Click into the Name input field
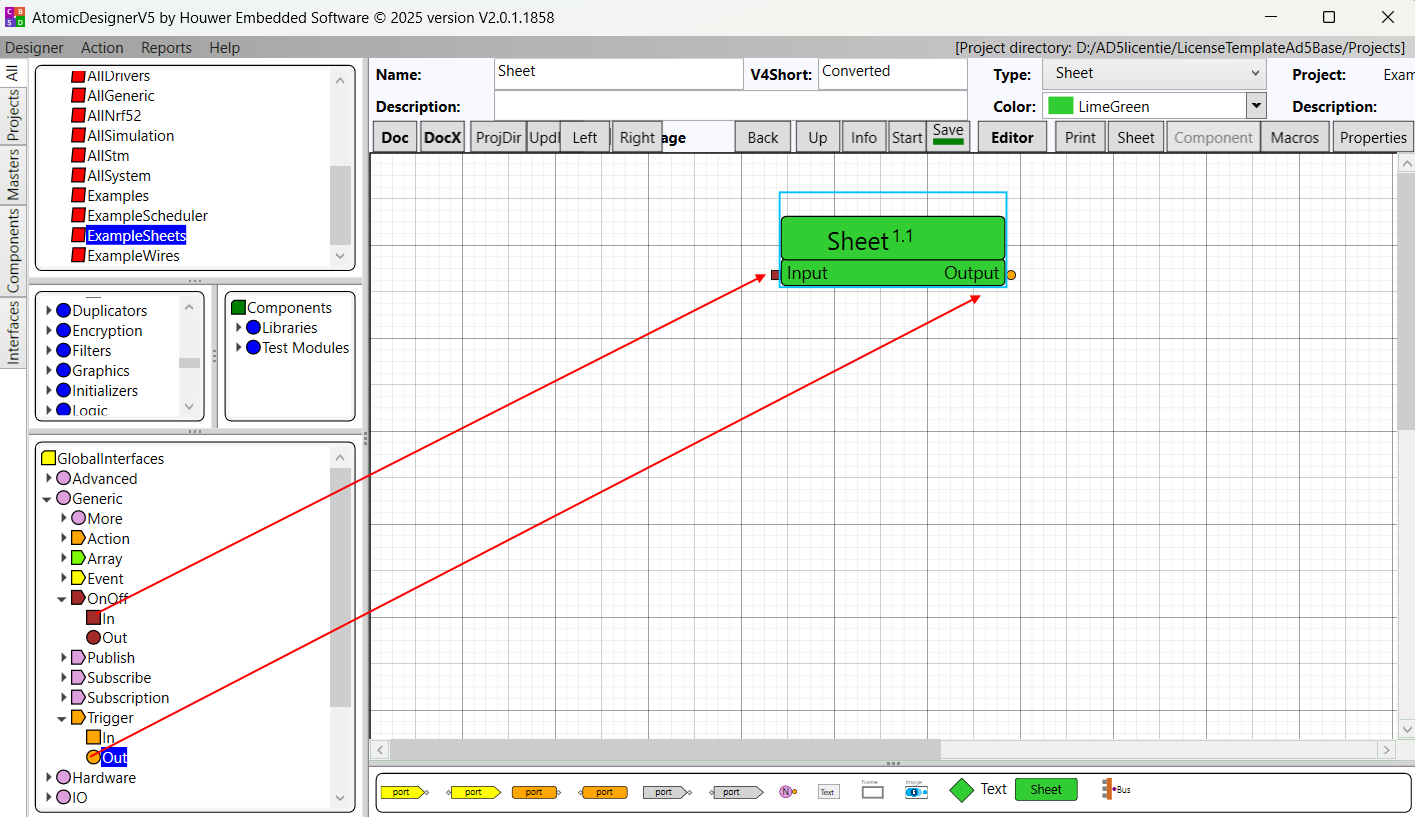Viewport: 1415px width, 817px height. coord(618,73)
